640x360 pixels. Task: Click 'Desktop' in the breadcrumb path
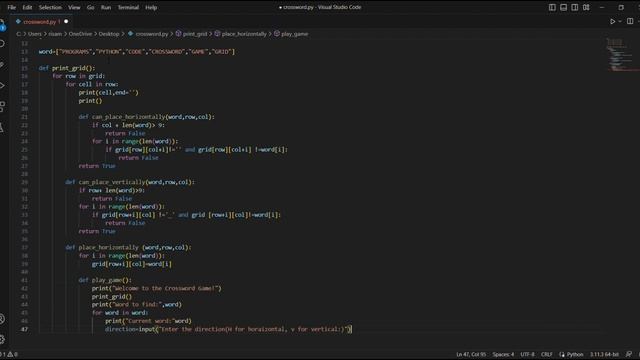pyautogui.click(x=109, y=34)
